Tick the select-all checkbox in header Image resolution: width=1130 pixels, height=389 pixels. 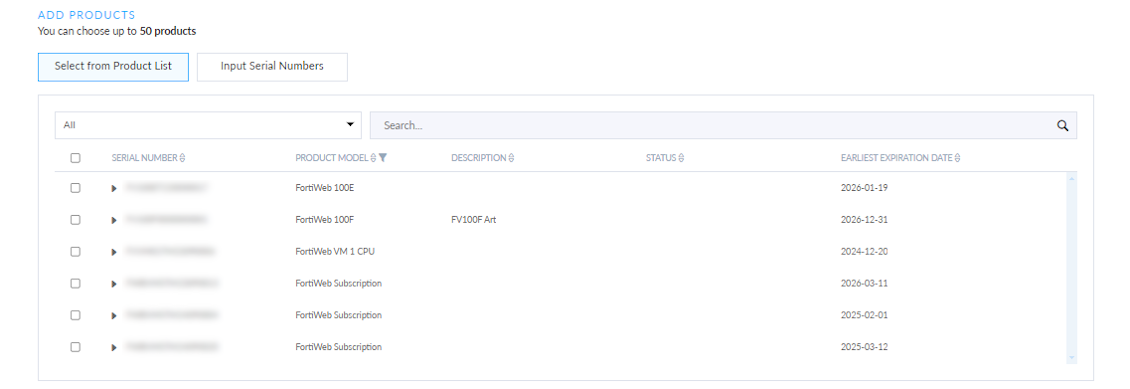76,158
